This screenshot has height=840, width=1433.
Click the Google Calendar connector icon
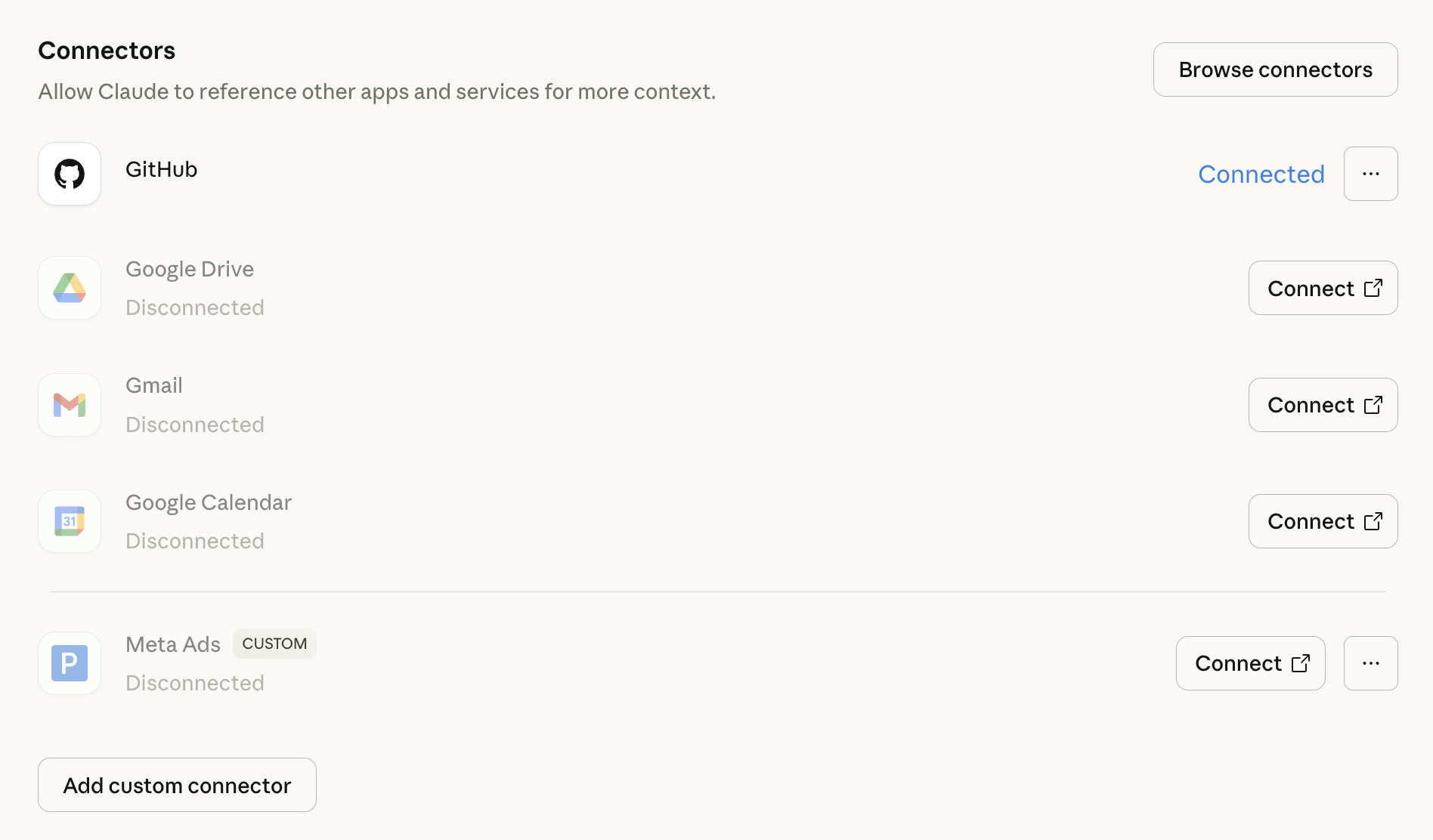[x=69, y=521]
